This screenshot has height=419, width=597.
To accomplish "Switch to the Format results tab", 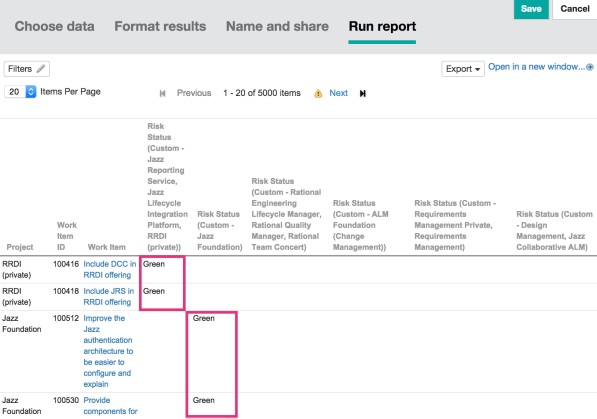I will [160, 26].
